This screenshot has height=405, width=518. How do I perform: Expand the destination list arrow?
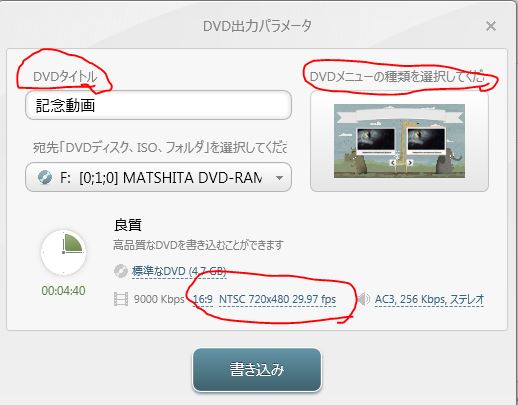pyautogui.click(x=279, y=178)
